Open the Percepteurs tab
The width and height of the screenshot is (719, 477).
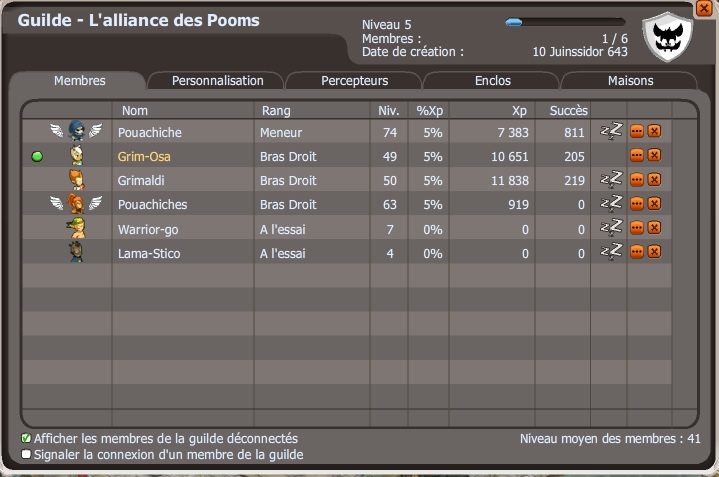[355, 81]
